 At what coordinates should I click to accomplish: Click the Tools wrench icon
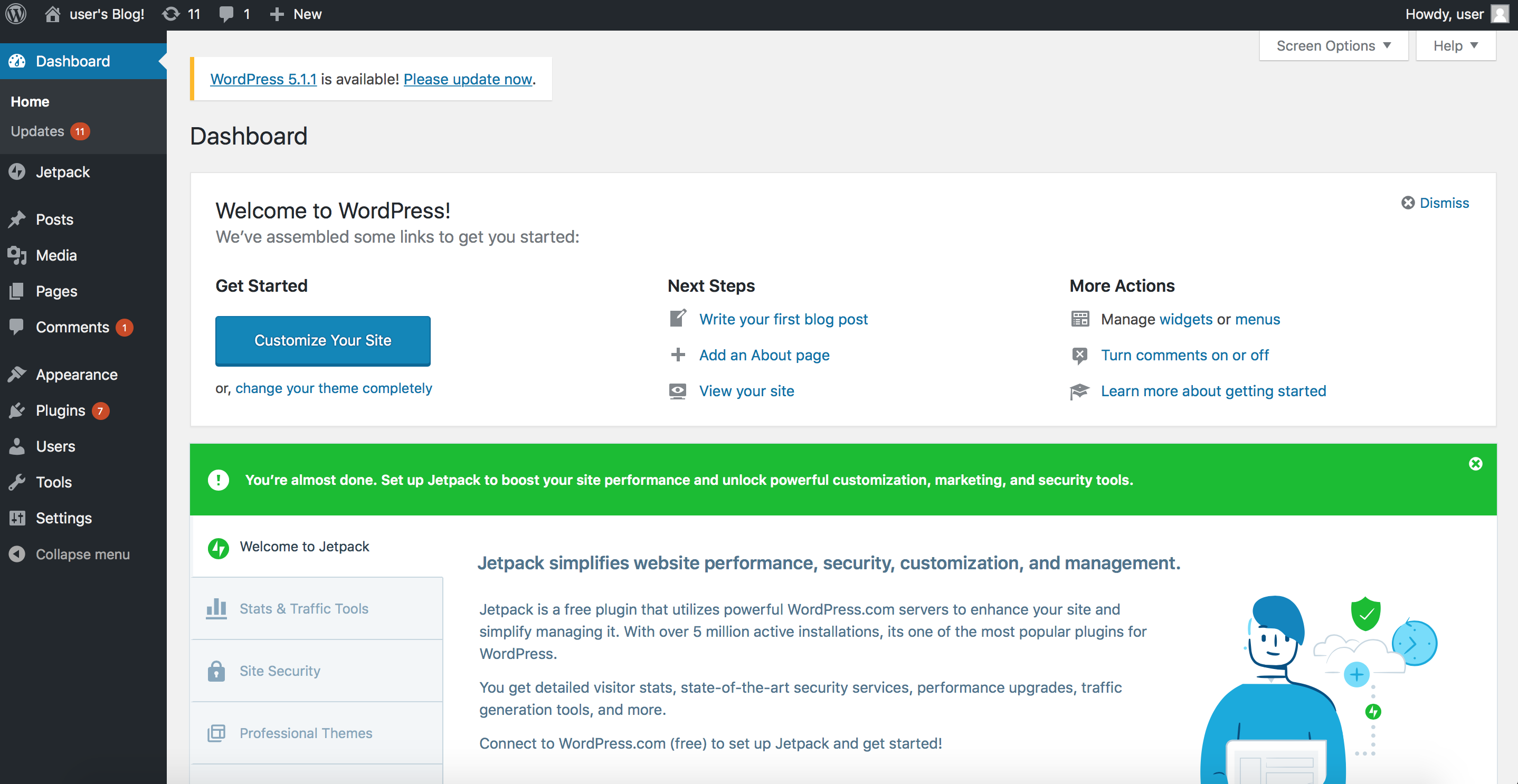click(x=17, y=482)
